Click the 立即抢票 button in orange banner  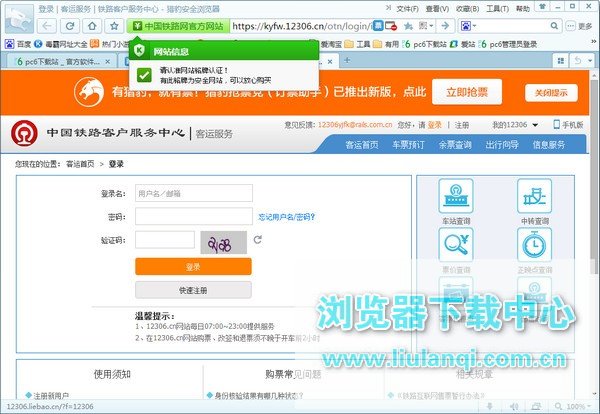coord(467,92)
